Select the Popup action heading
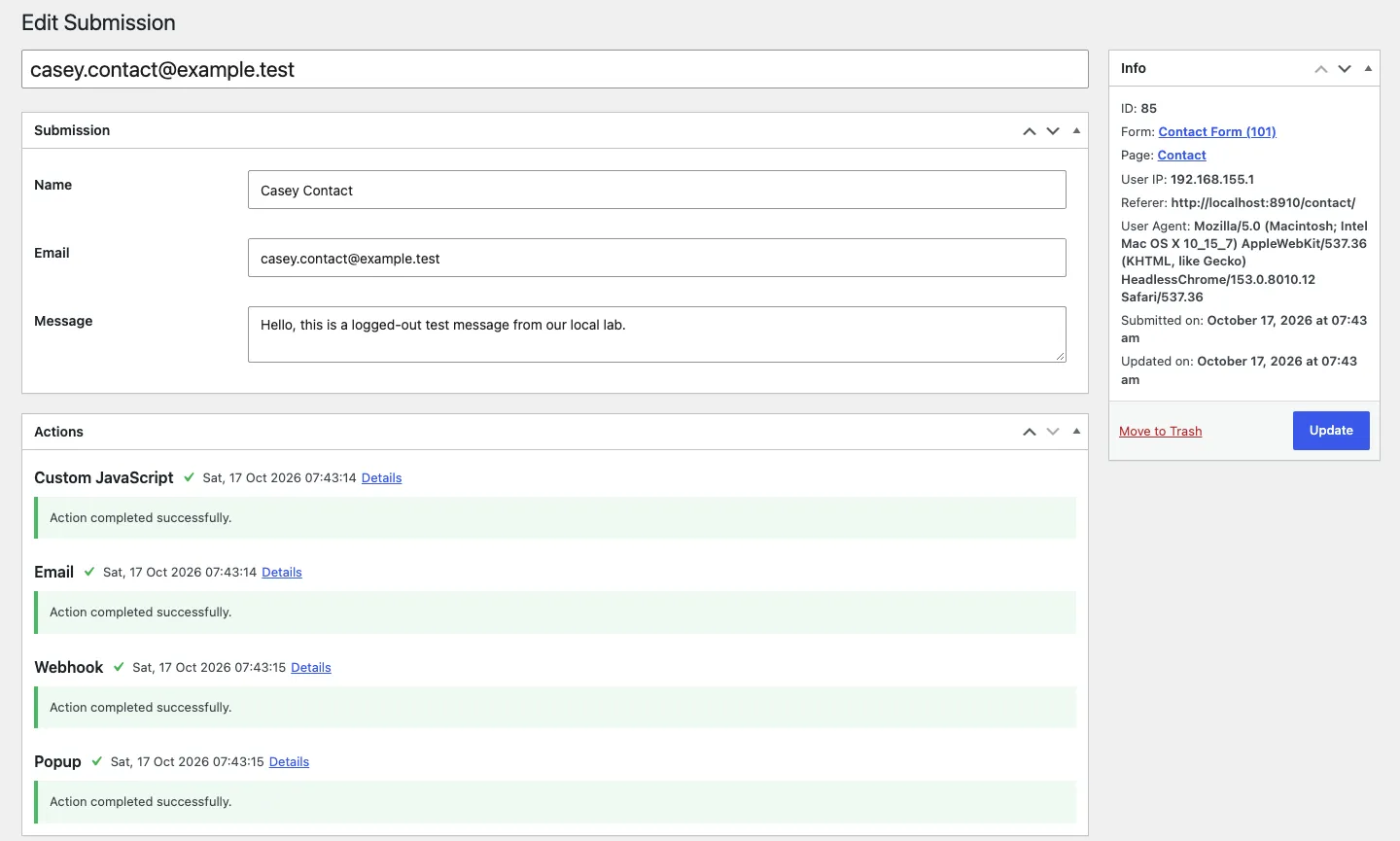This screenshot has width=1400, height=841. point(57,761)
